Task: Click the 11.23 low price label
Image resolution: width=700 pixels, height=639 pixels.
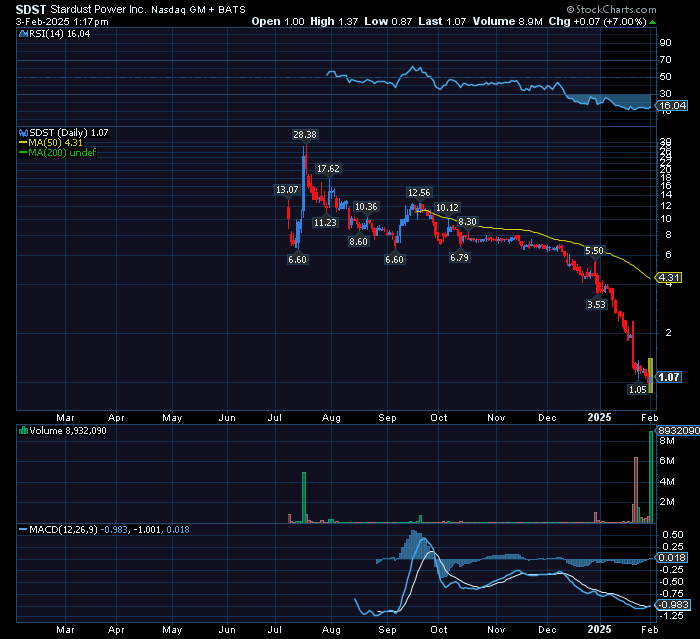Action: point(325,222)
